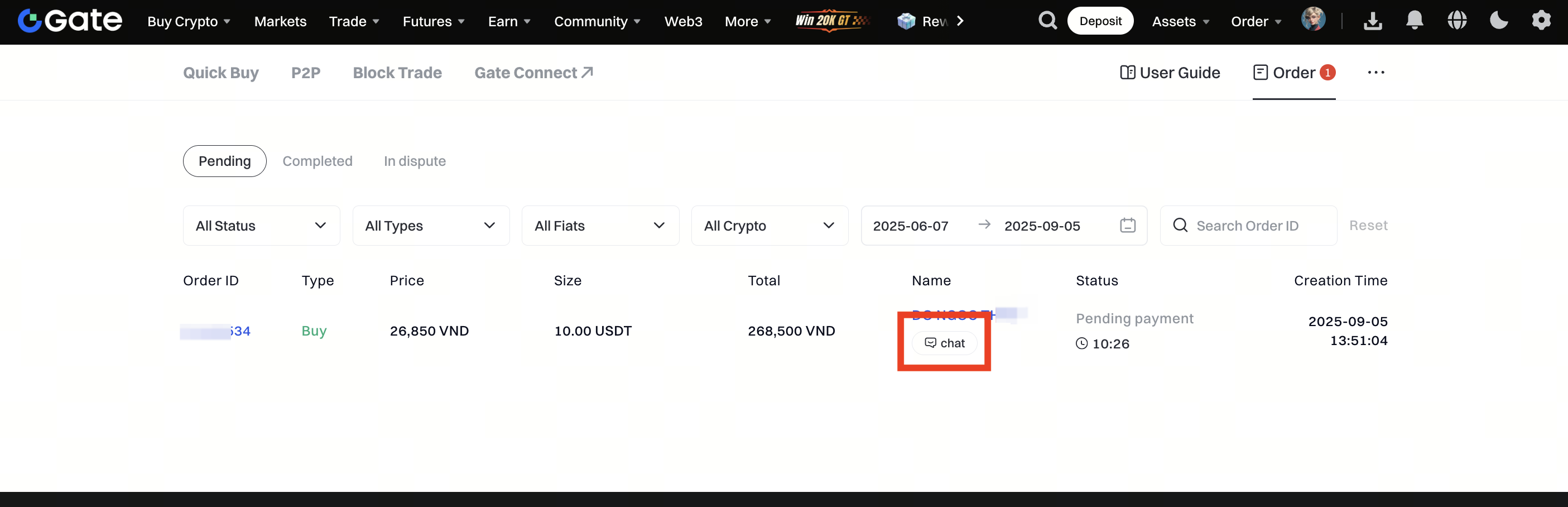Open the Futures menu
The image size is (1568, 507).
434,21
